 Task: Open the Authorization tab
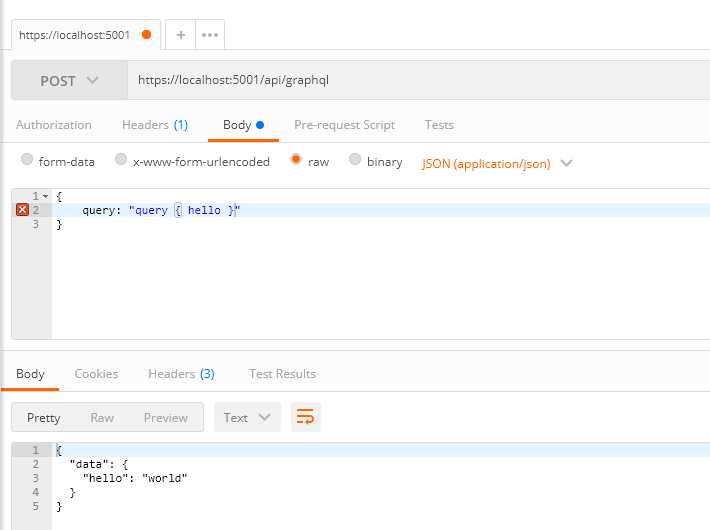pos(54,125)
